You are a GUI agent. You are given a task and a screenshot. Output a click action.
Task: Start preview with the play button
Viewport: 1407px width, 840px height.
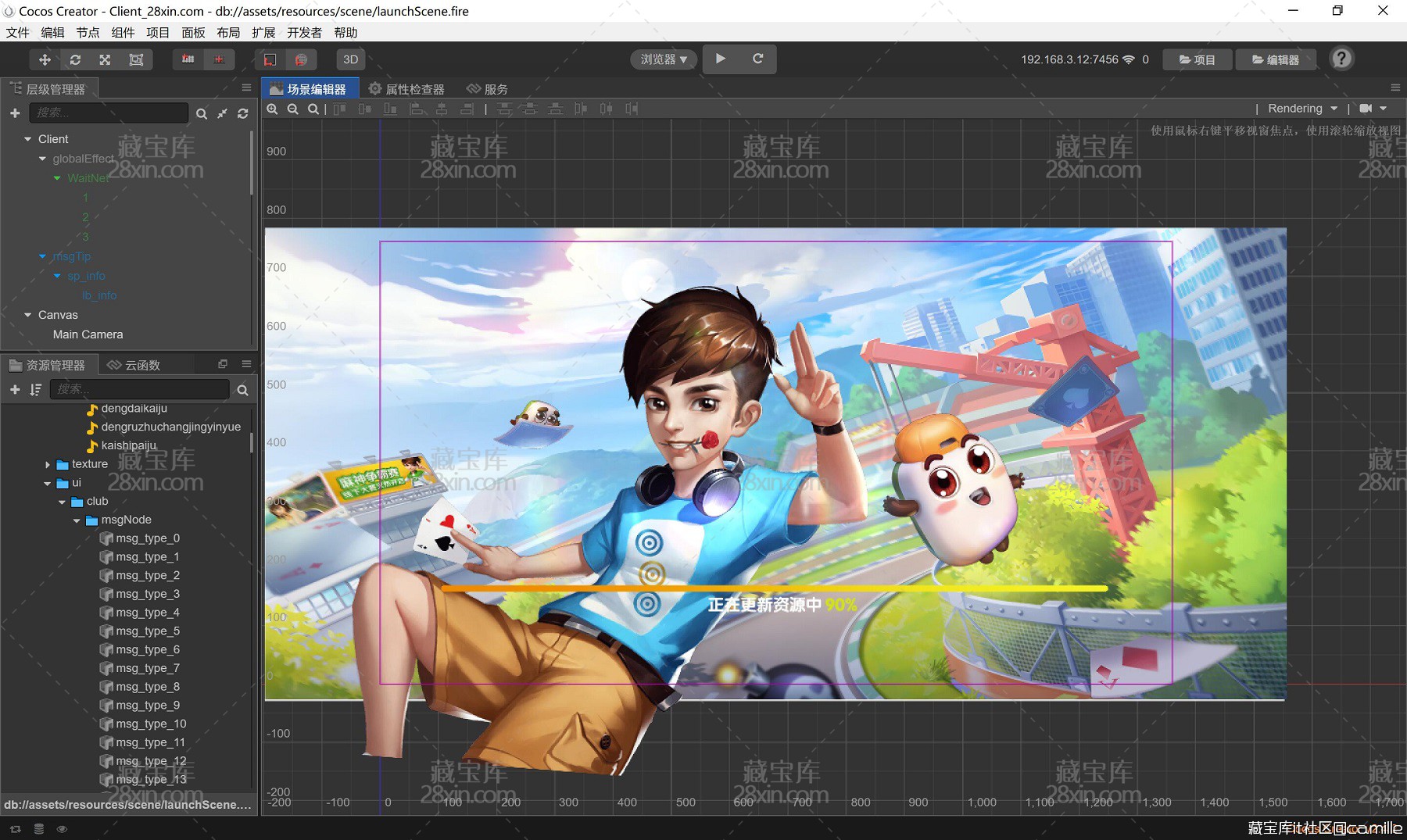721,59
